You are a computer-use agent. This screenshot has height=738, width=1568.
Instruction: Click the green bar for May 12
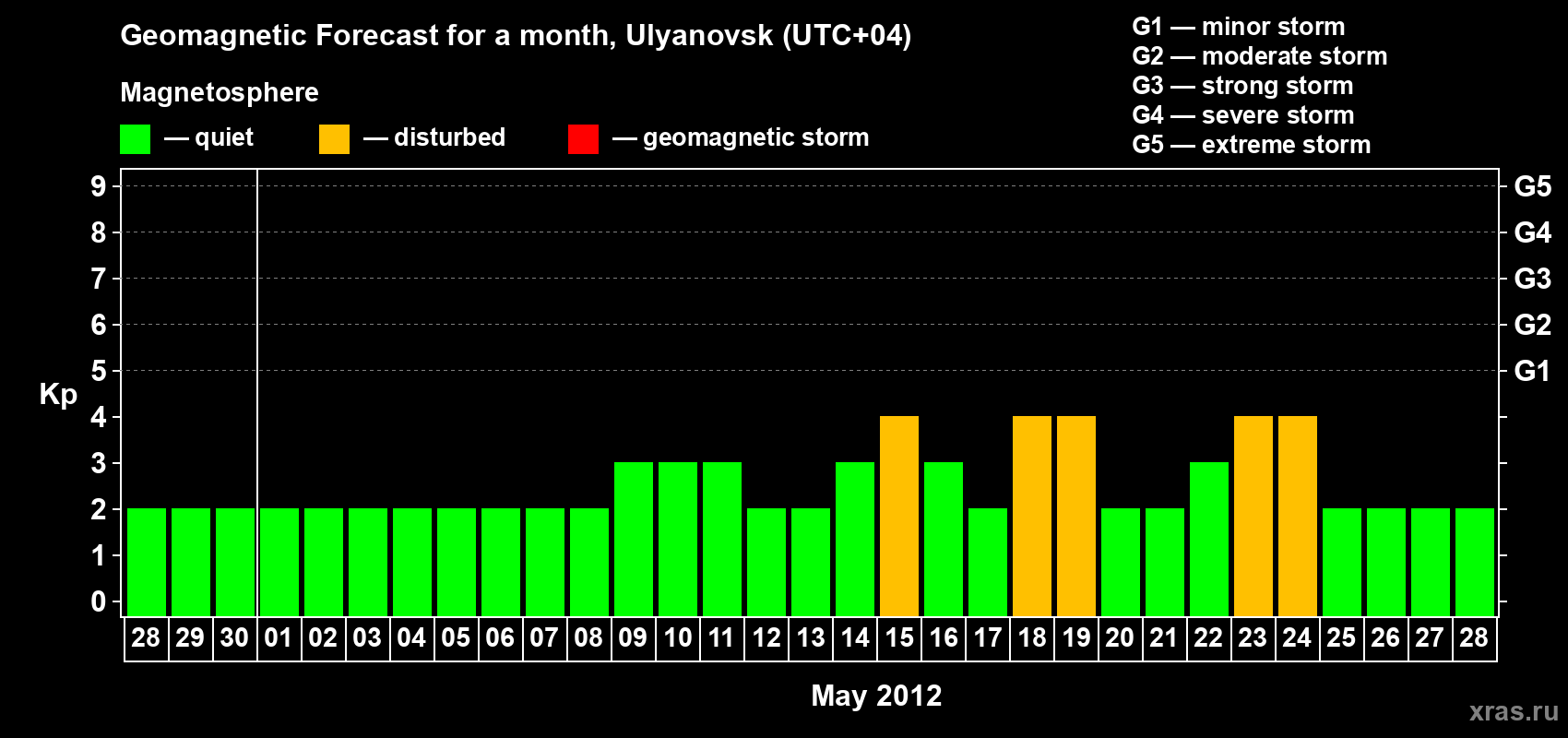pyautogui.click(x=766, y=562)
